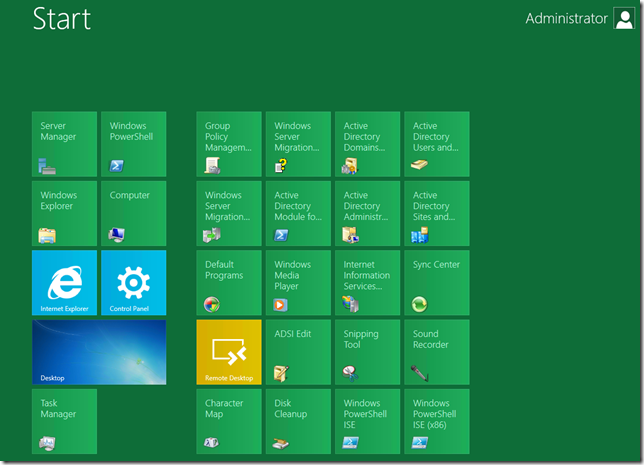Switch to the Desktop tile

[99, 352]
